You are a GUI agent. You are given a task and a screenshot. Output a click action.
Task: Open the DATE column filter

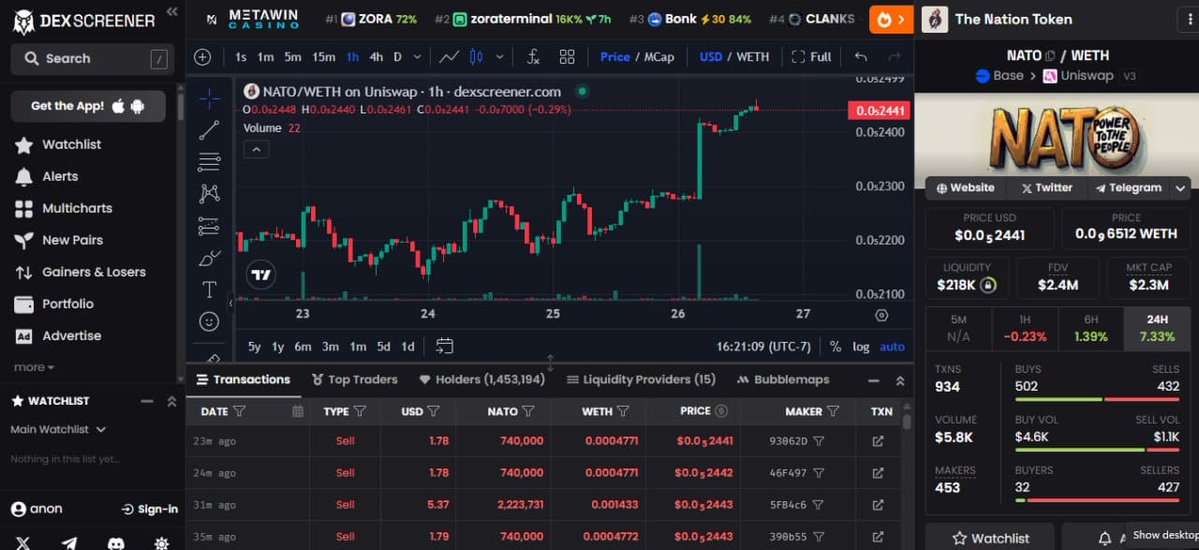(239, 411)
